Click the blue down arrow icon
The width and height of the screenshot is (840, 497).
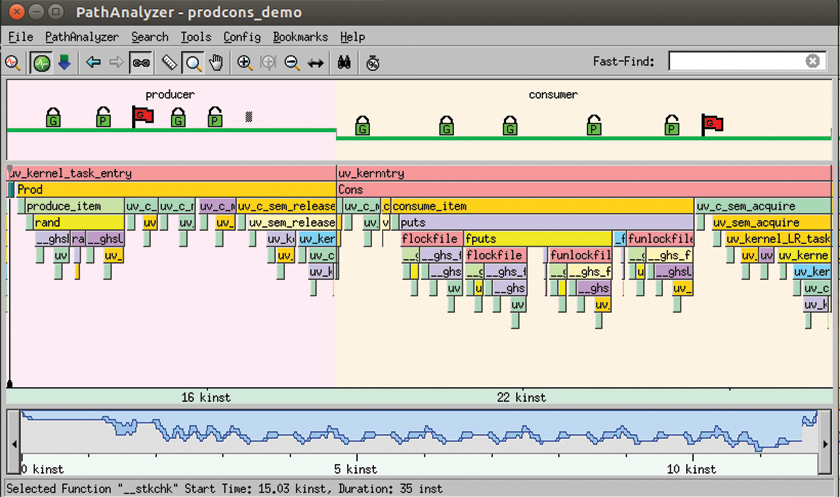point(64,63)
